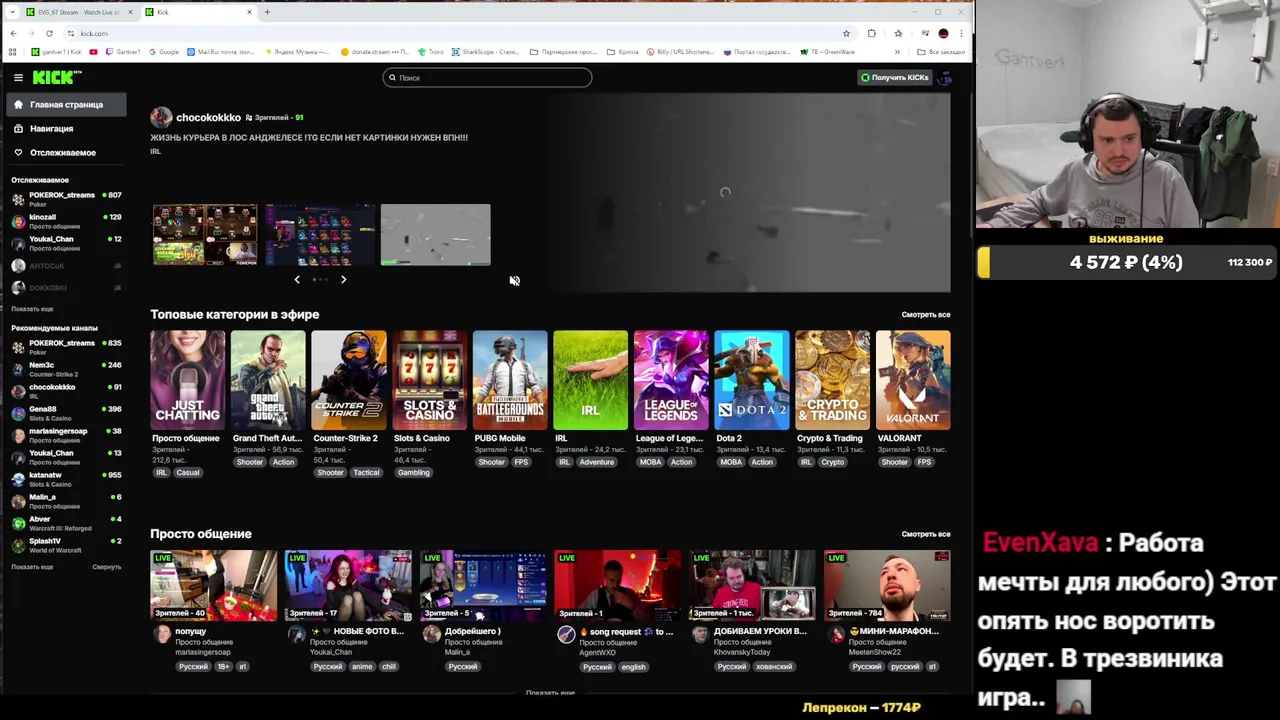This screenshot has width=1280, height=720.
Task: Open katanatw recommended channel
Action: click(x=65, y=479)
